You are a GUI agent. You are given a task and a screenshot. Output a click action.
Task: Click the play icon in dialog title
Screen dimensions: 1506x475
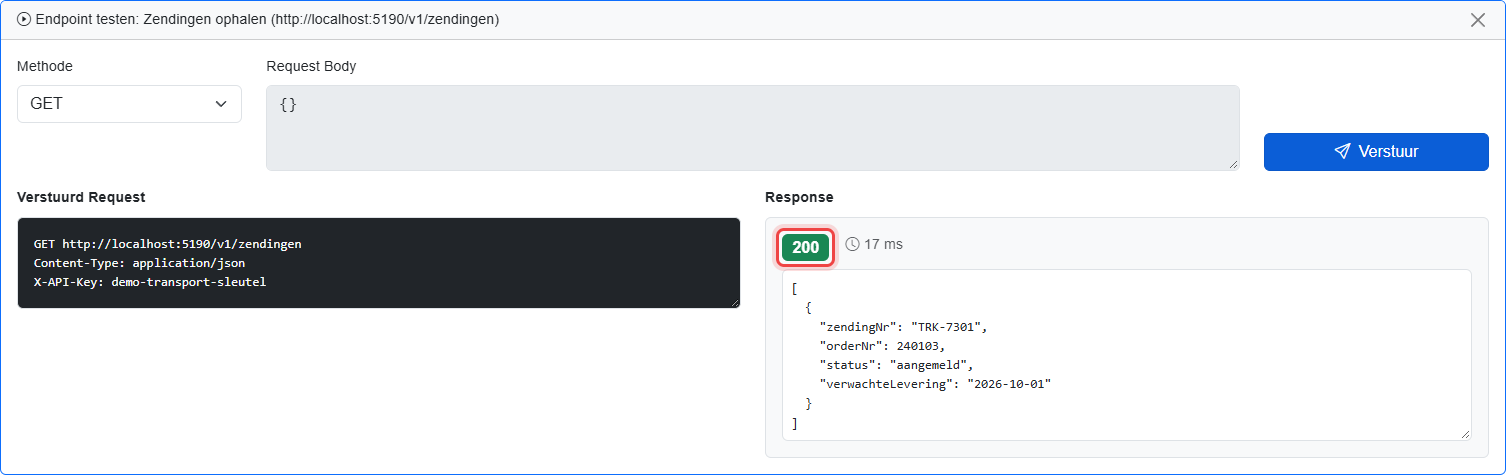[x=24, y=20]
